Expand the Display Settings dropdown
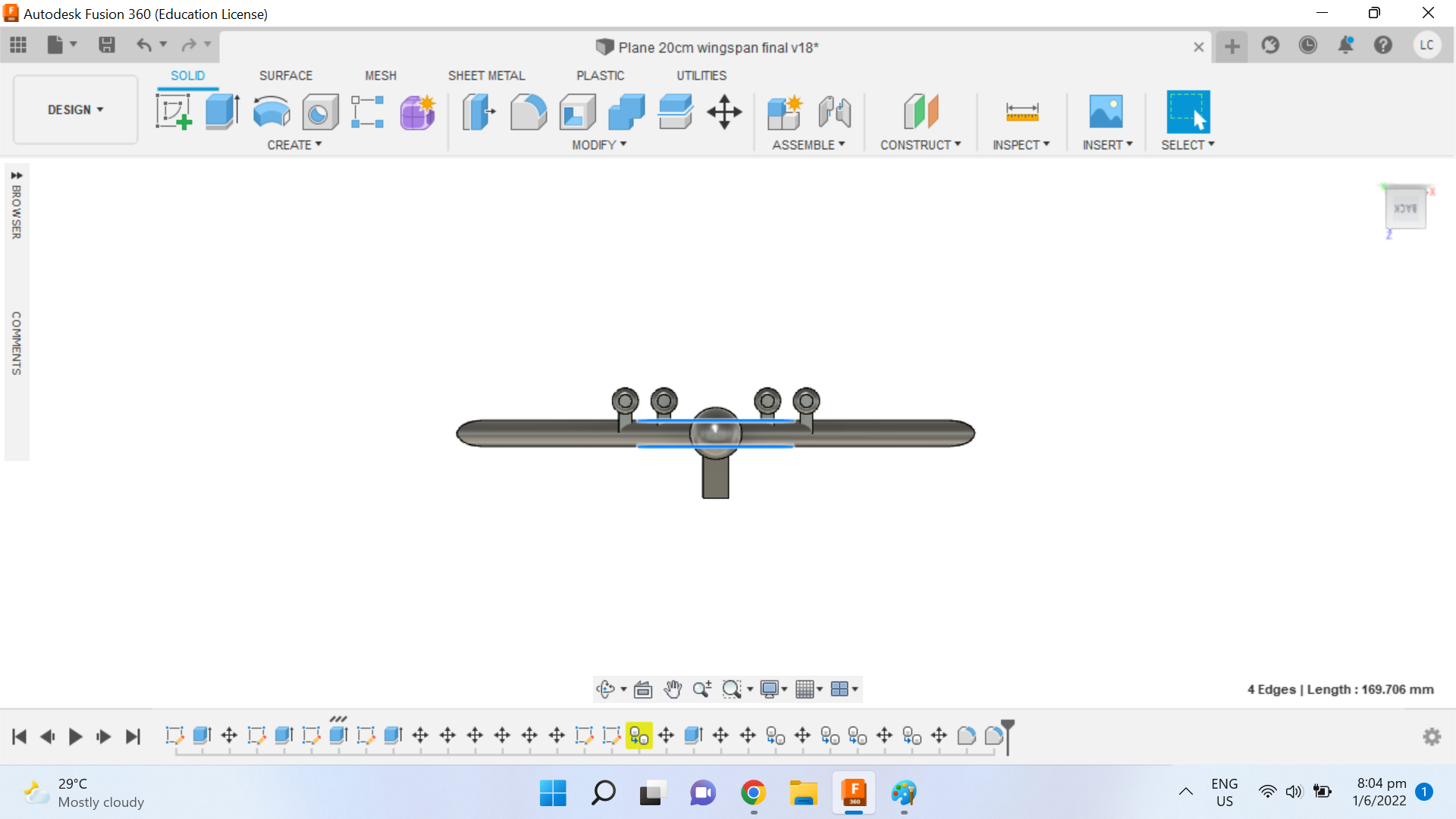The width and height of the screenshot is (1456, 819). 773,689
